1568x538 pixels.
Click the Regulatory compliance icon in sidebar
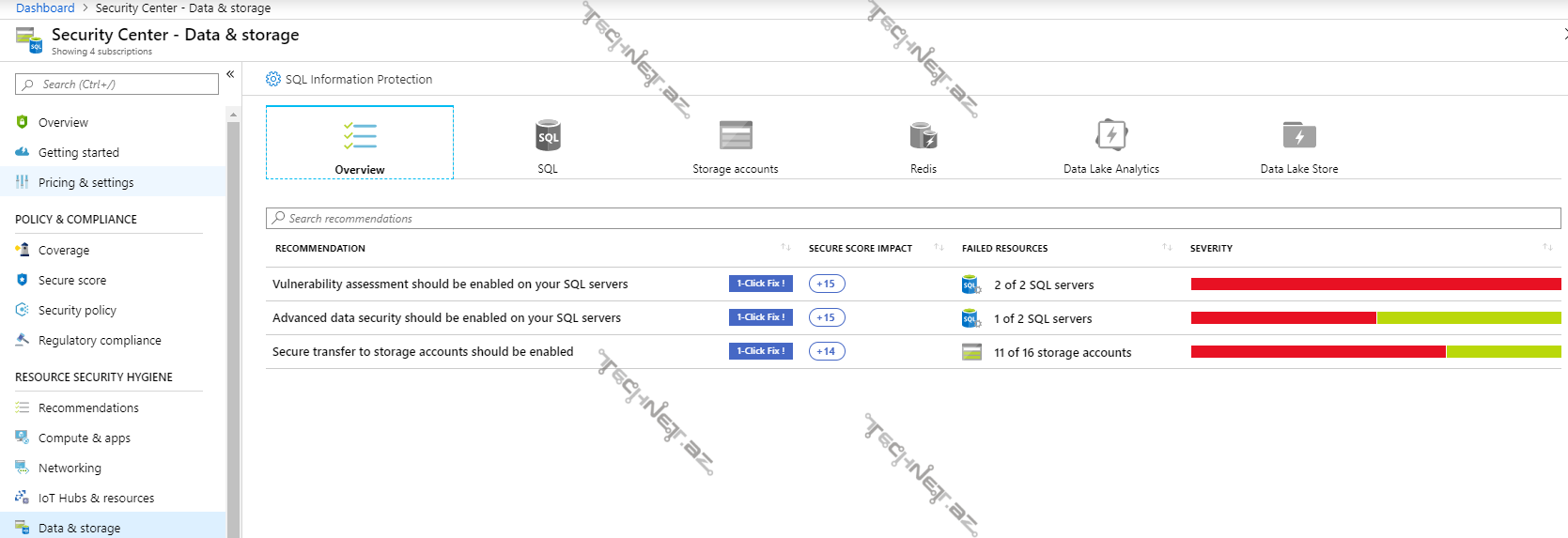point(23,341)
